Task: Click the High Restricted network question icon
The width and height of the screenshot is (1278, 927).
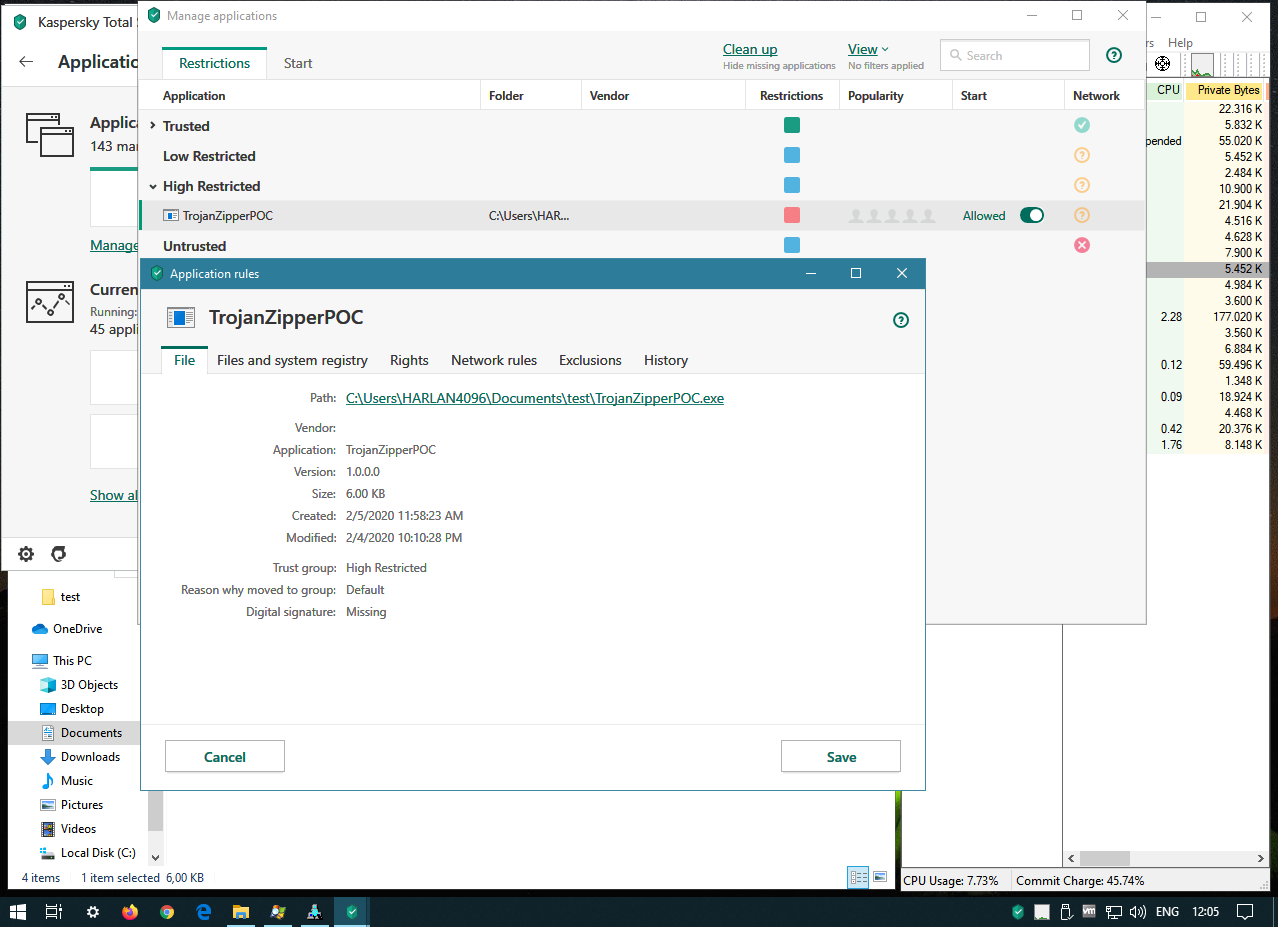Action: click(1081, 185)
